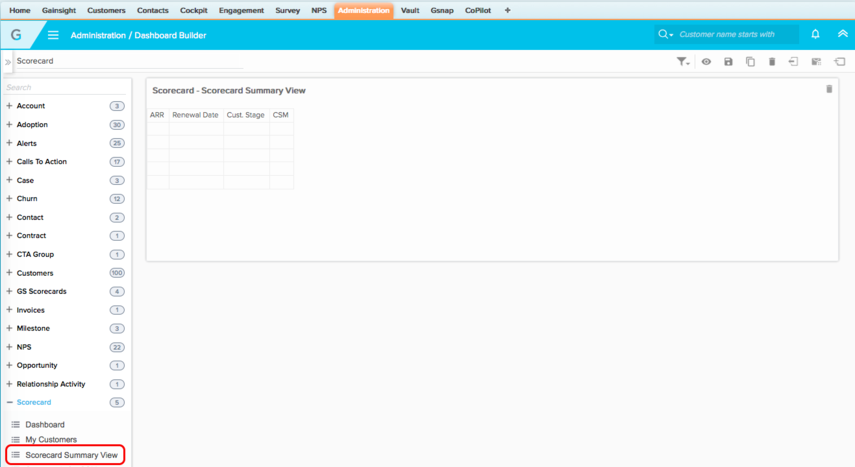Switch to the Customers tab in top bar
The image size is (855, 467).
click(x=106, y=10)
